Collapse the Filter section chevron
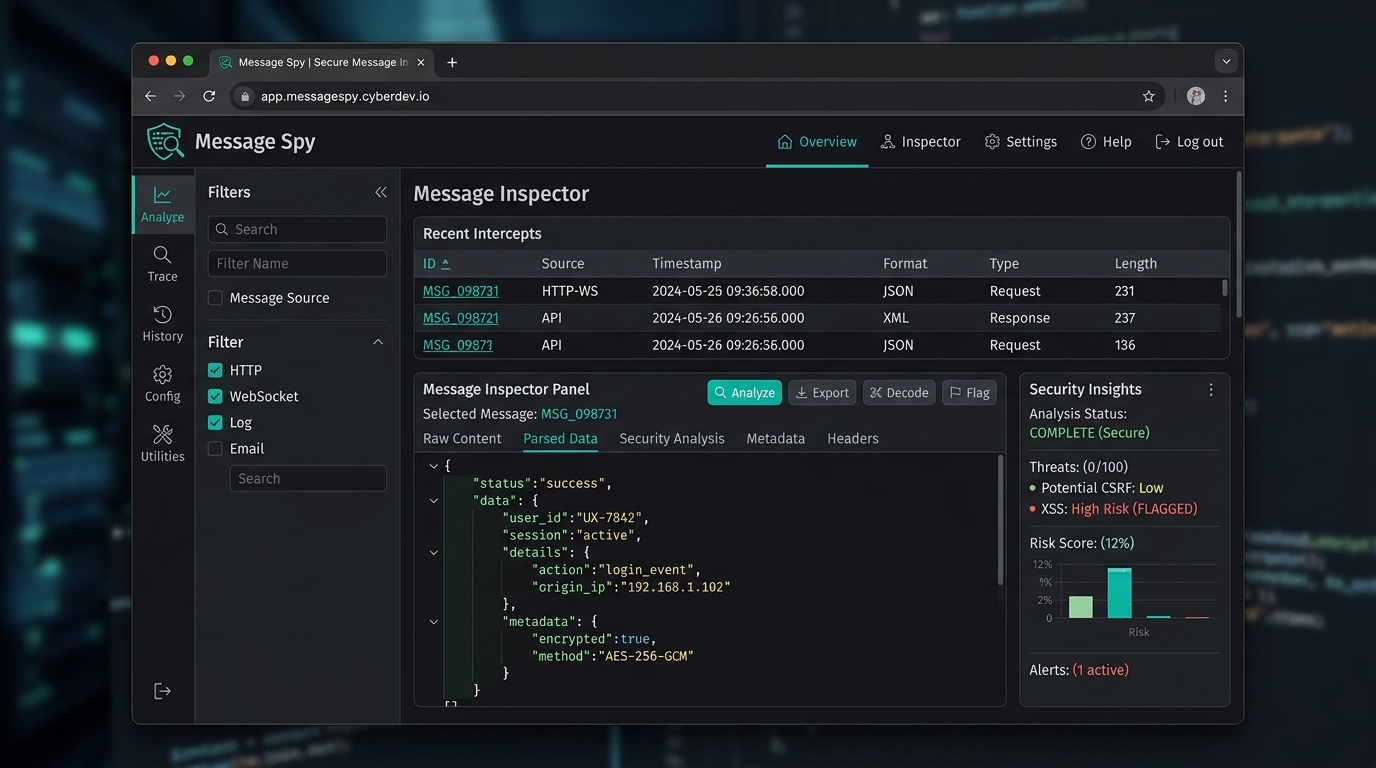1376x768 pixels. (378, 342)
